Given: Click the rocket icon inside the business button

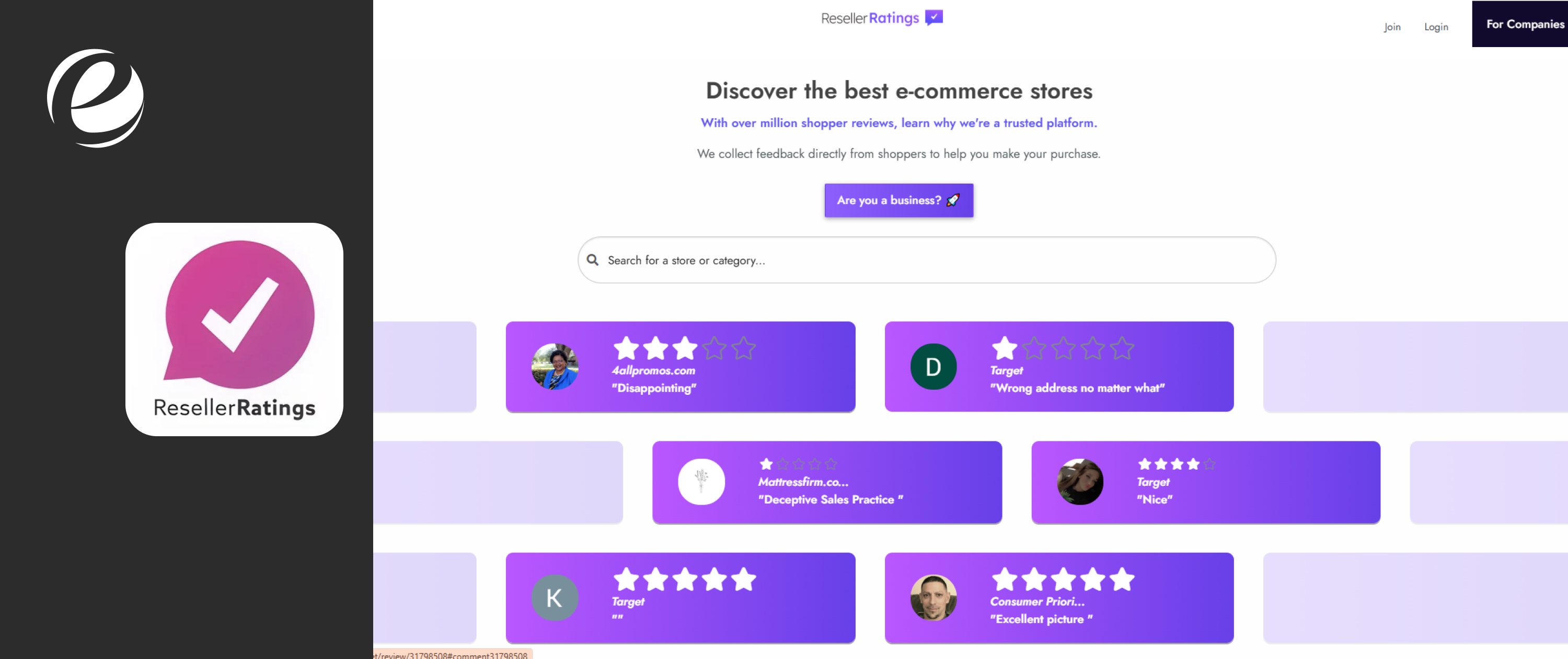Looking at the screenshot, I should [x=954, y=200].
